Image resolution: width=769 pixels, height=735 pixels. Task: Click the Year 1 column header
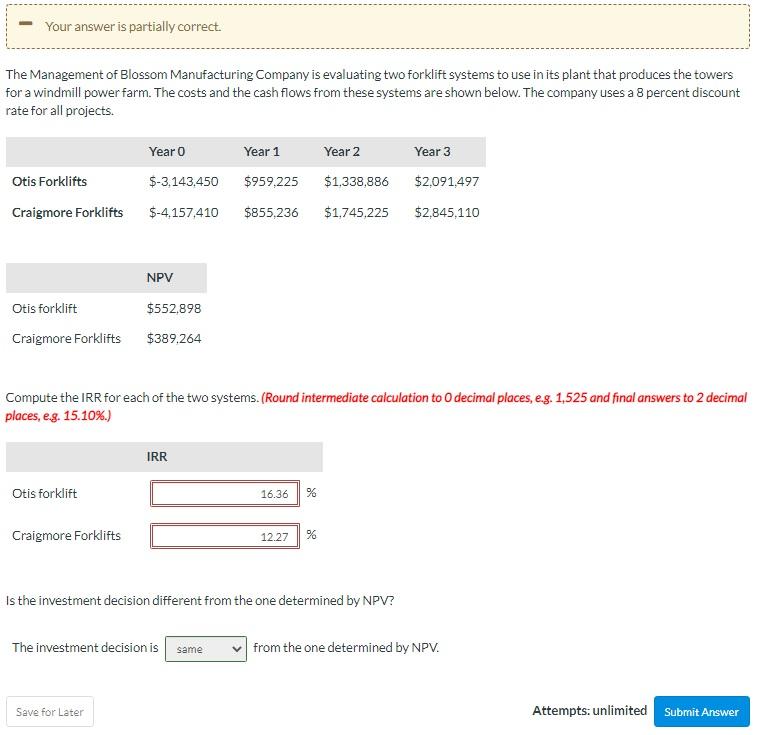[262, 152]
